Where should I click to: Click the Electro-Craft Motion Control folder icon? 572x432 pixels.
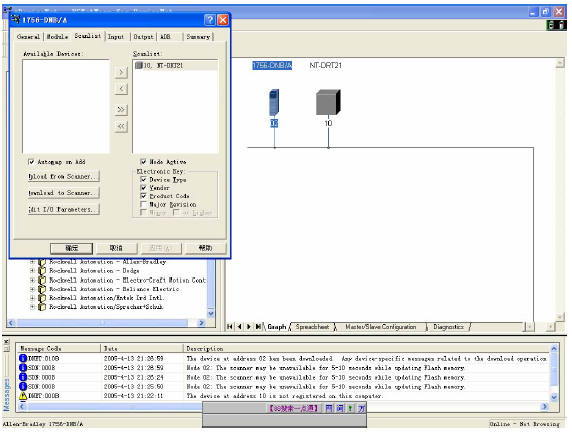42,280
